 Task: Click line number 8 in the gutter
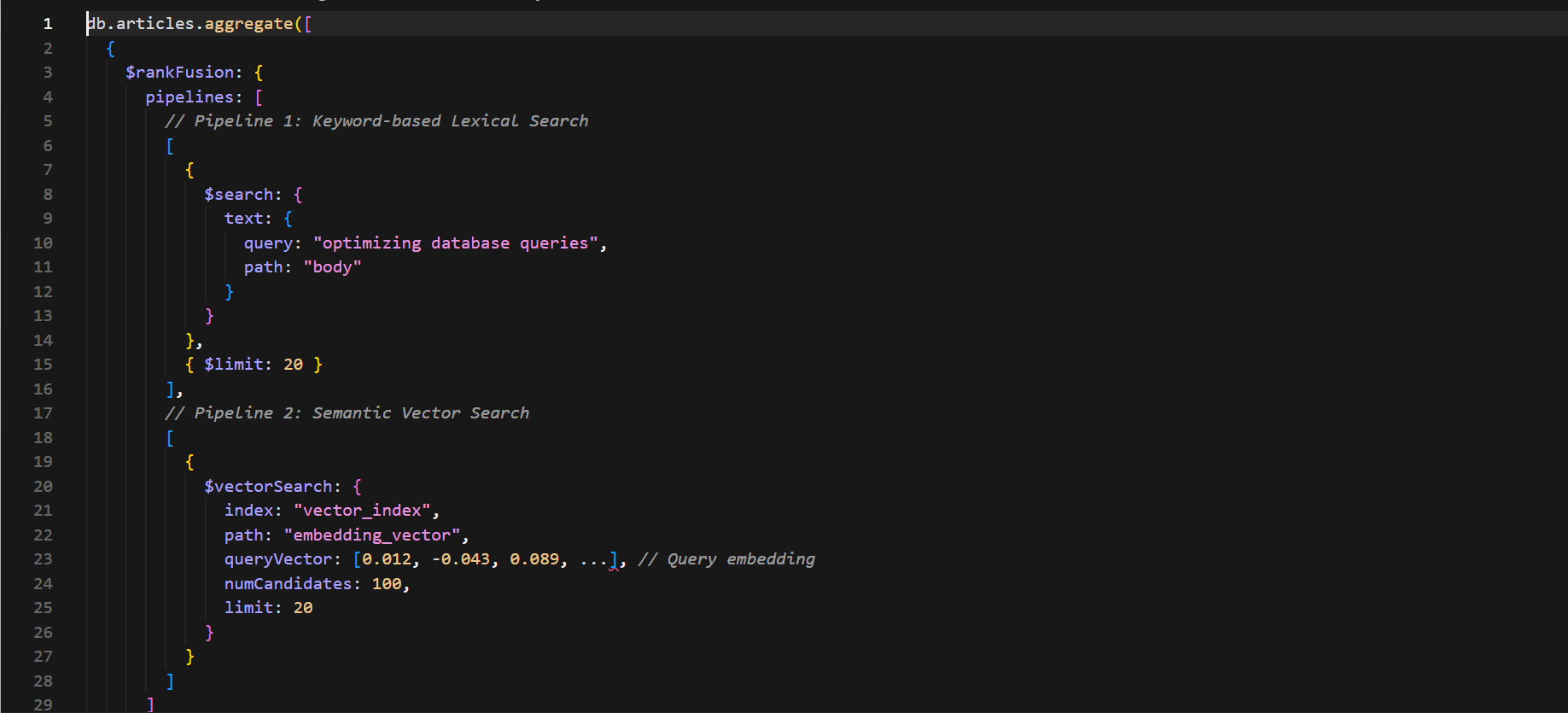[48, 195]
